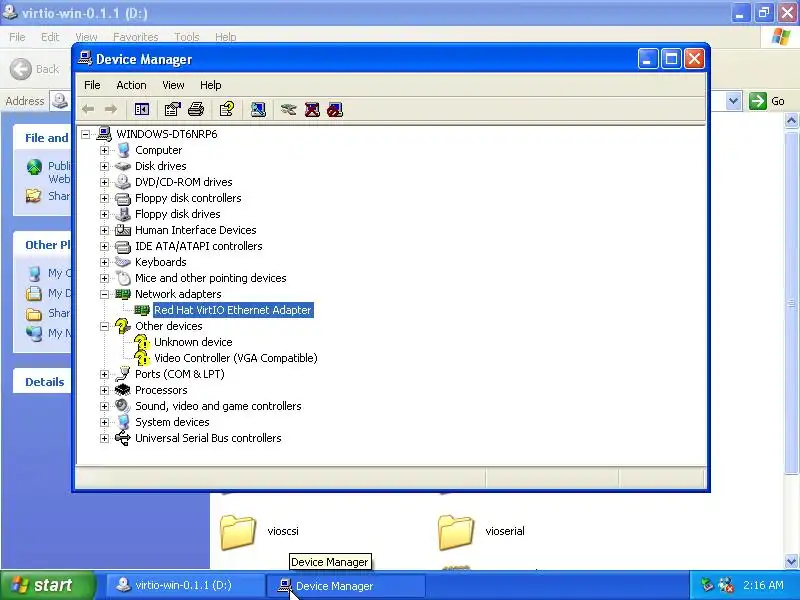This screenshot has width=800, height=600.
Task: Open the View menu in Device Manager
Action: 173,85
